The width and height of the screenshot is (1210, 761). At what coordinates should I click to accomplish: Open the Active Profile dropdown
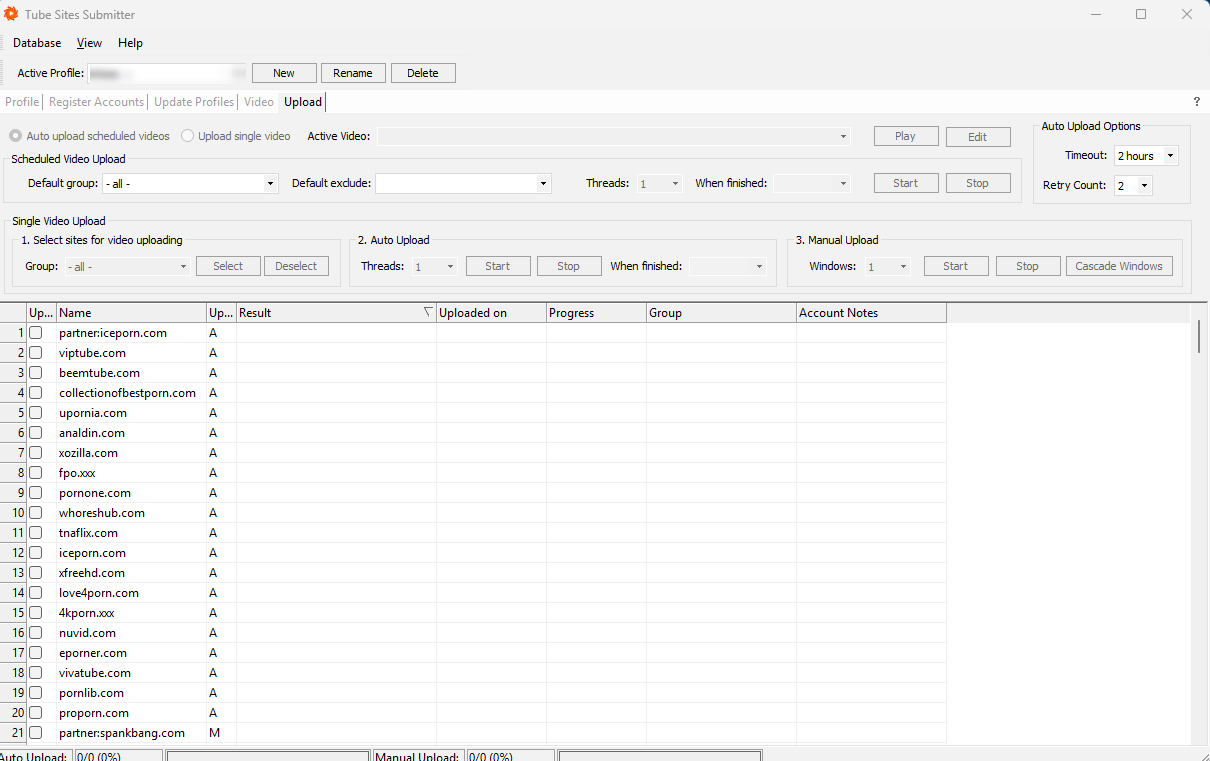pos(167,73)
